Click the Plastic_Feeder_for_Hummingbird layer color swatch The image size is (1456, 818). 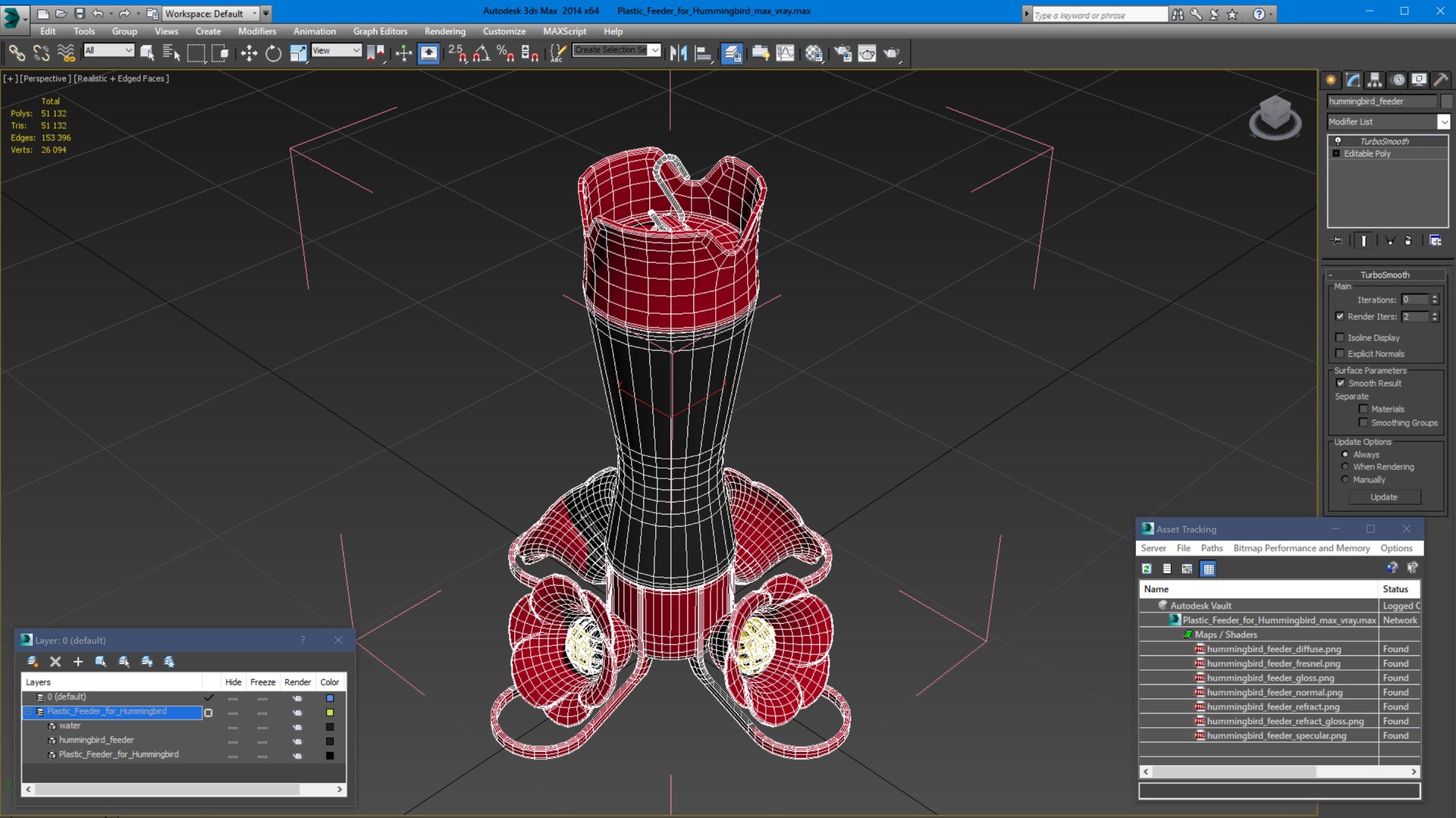point(330,713)
